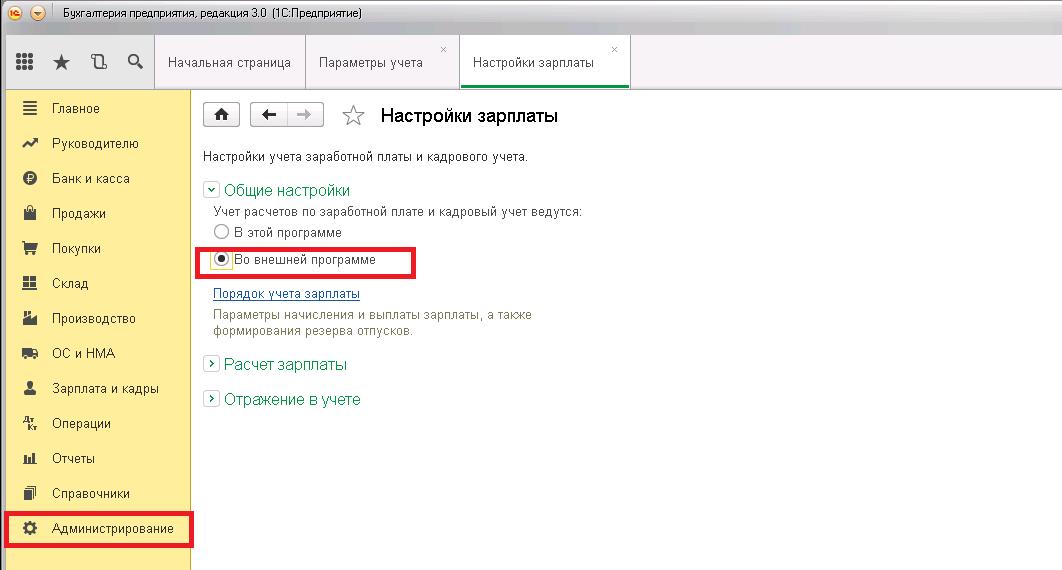Viewport: 1062px width, 570px height.
Task: Open the search magnifier icon
Action: click(x=135, y=62)
